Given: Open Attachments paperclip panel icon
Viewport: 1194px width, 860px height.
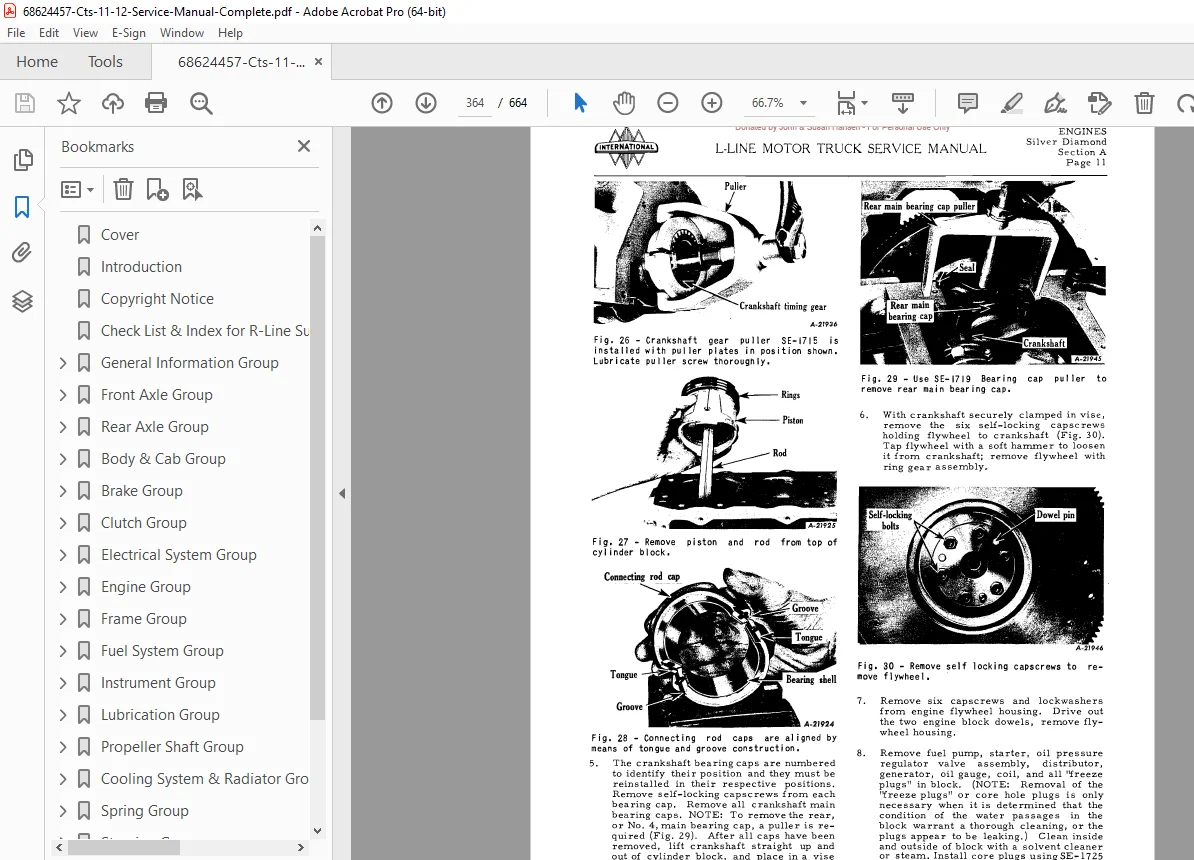Looking at the screenshot, I should click(x=22, y=253).
